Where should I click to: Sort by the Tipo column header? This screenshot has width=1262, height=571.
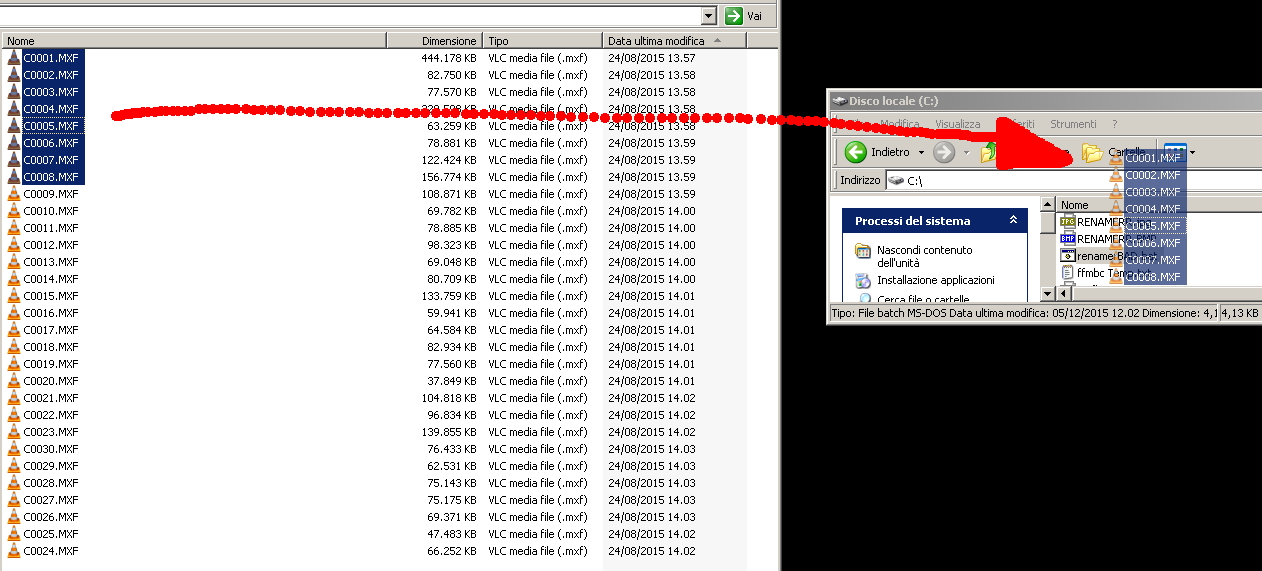click(x=541, y=41)
